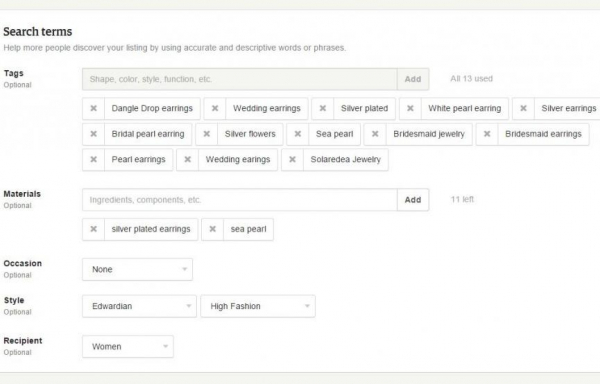The height and width of the screenshot is (384, 600).
Task: Open the High Fashion style dropdown
Action: [x=258, y=306]
